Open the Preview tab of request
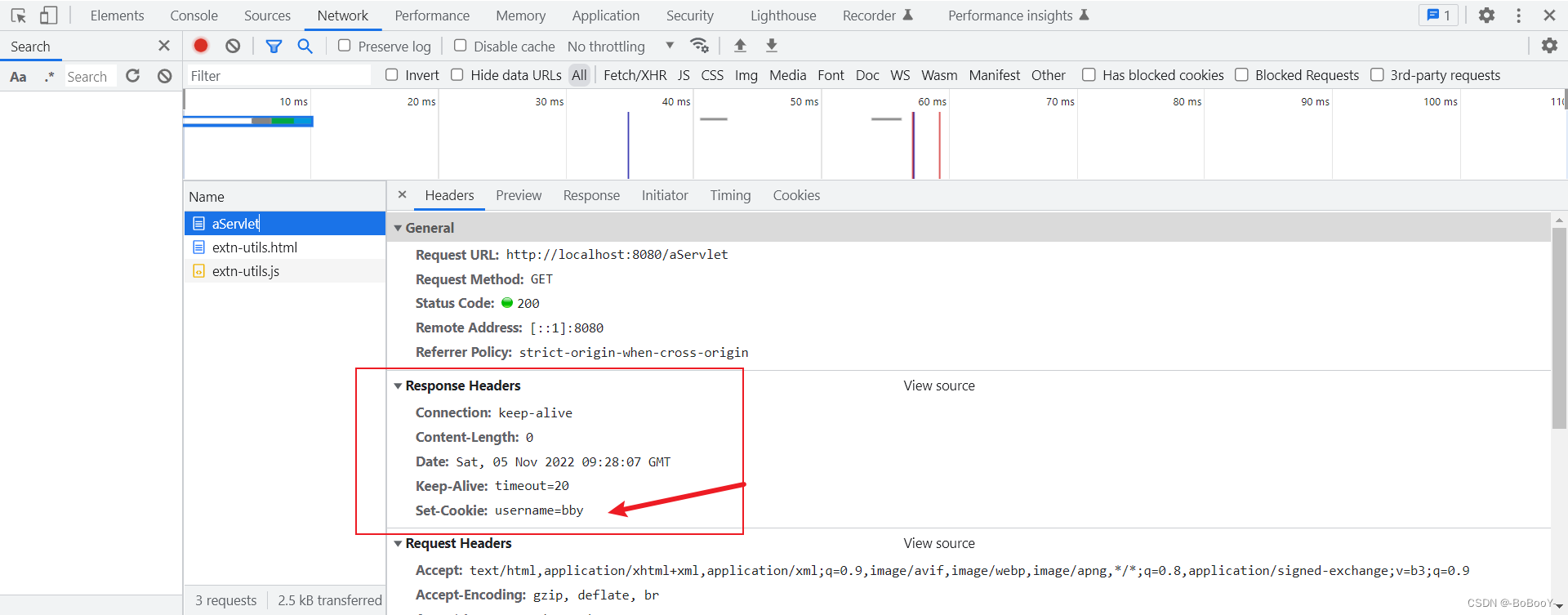The image size is (1568, 615). pyautogui.click(x=519, y=195)
